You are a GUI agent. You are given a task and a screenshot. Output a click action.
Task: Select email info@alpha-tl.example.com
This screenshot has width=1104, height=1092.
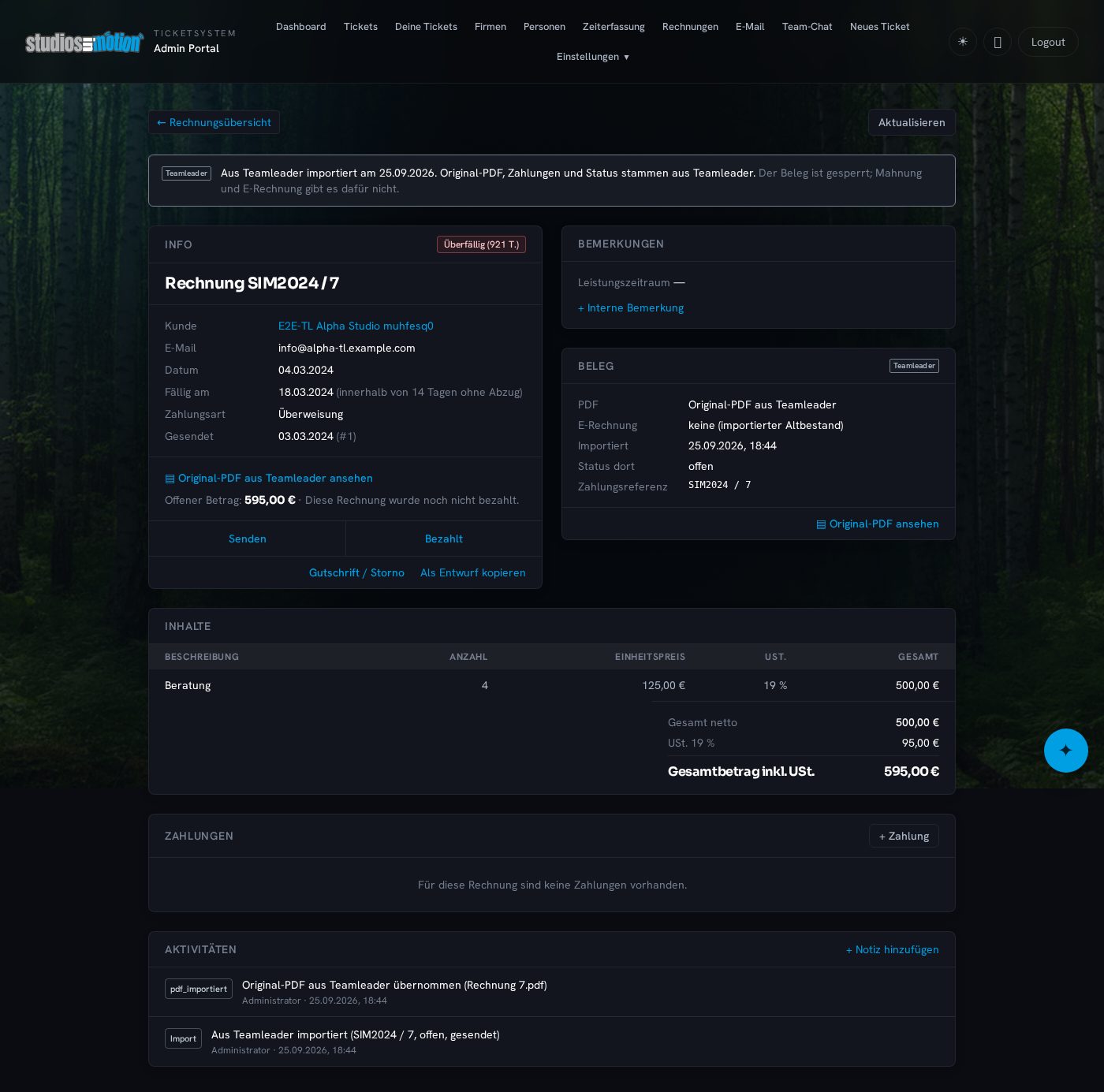pos(347,348)
